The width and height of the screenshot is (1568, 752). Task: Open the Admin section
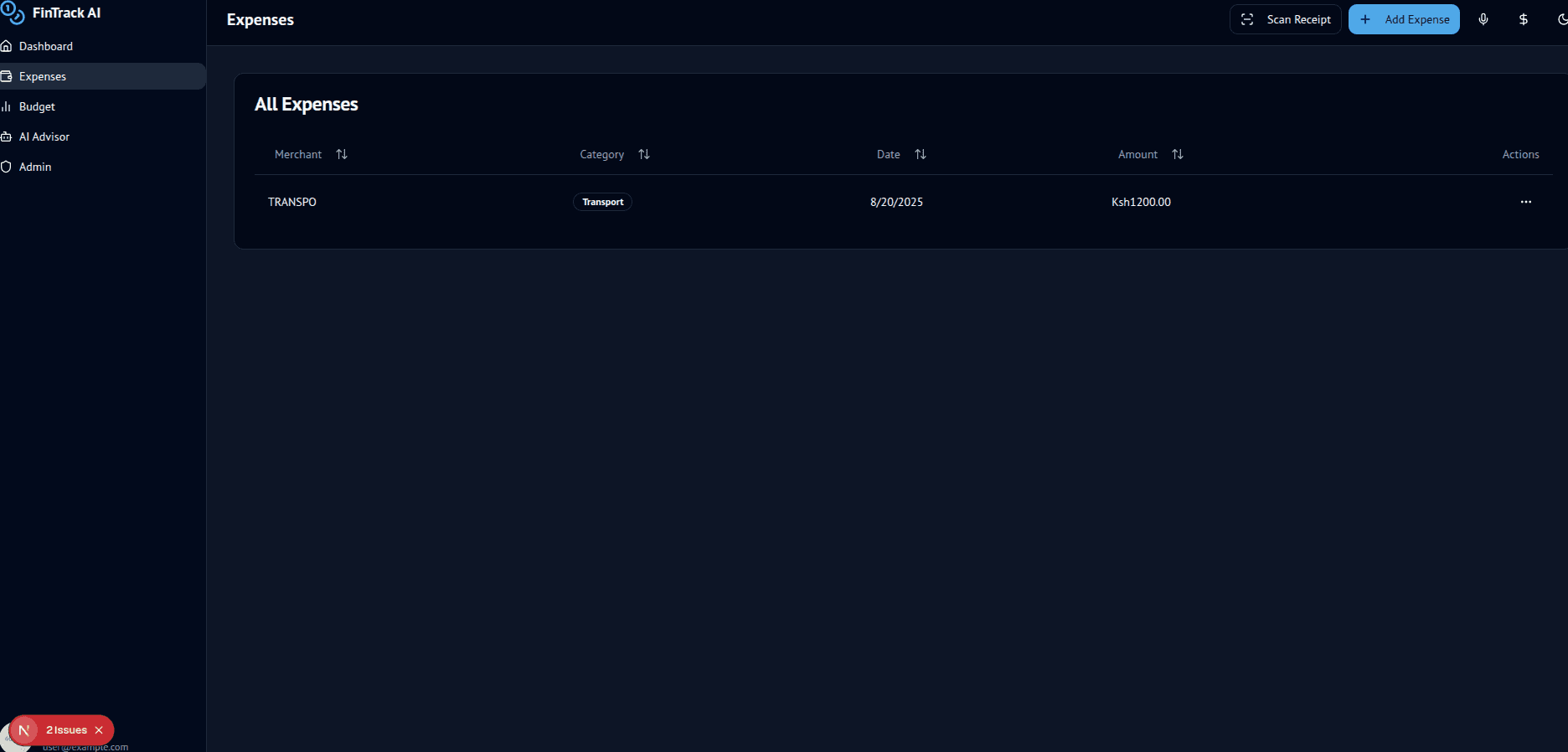[101, 167]
